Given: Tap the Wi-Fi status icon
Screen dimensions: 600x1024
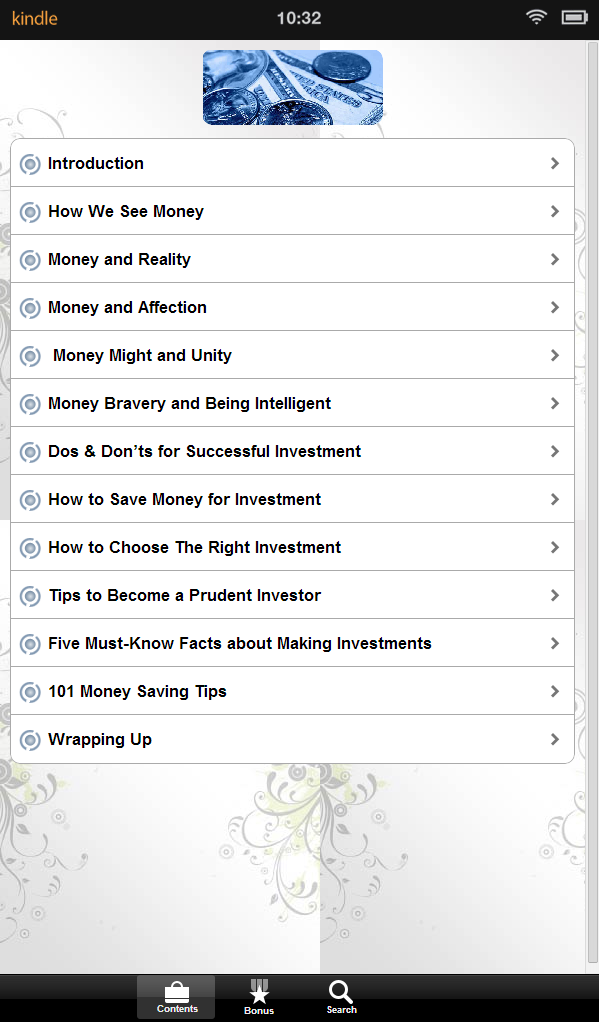Looking at the screenshot, I should click(x=536, y=17).
